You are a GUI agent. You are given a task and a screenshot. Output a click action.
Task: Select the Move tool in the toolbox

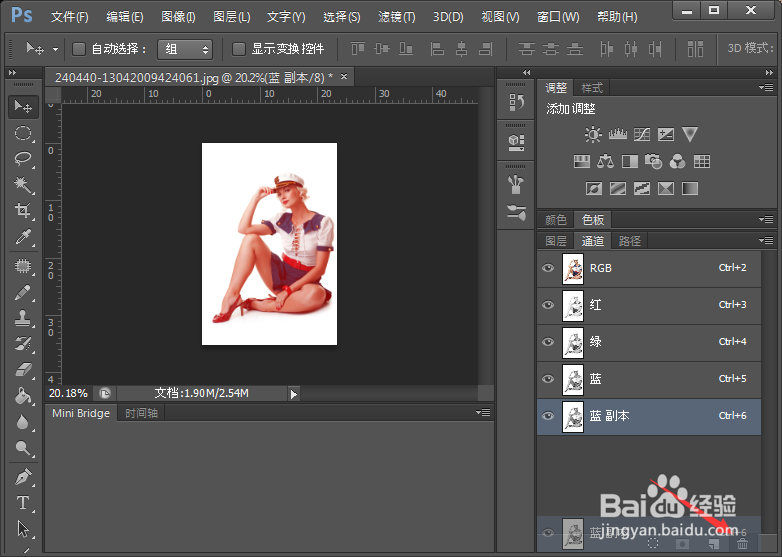pyautogui.click(x=23, y=107)
